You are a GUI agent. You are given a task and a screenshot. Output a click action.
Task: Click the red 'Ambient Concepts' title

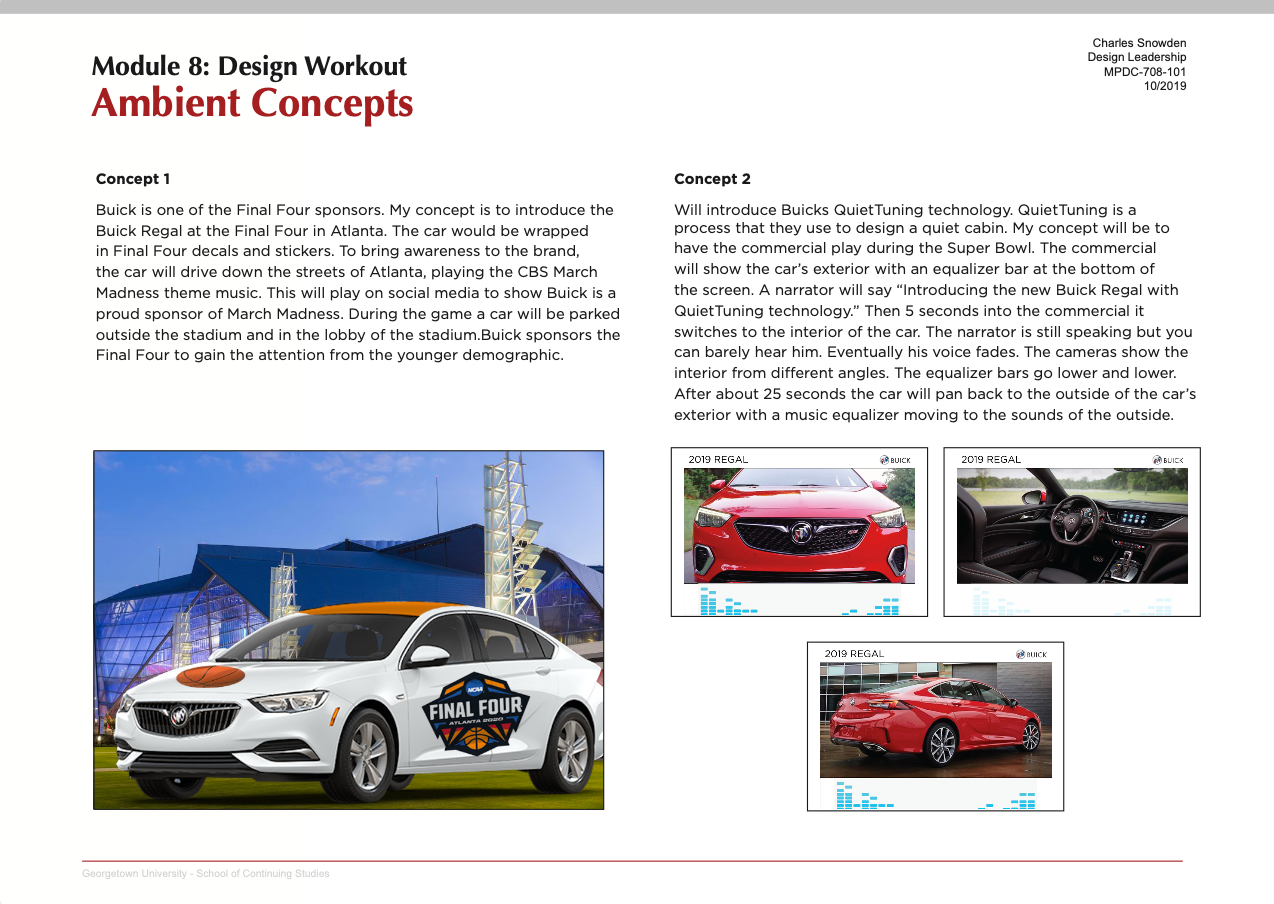click(252, 103)
